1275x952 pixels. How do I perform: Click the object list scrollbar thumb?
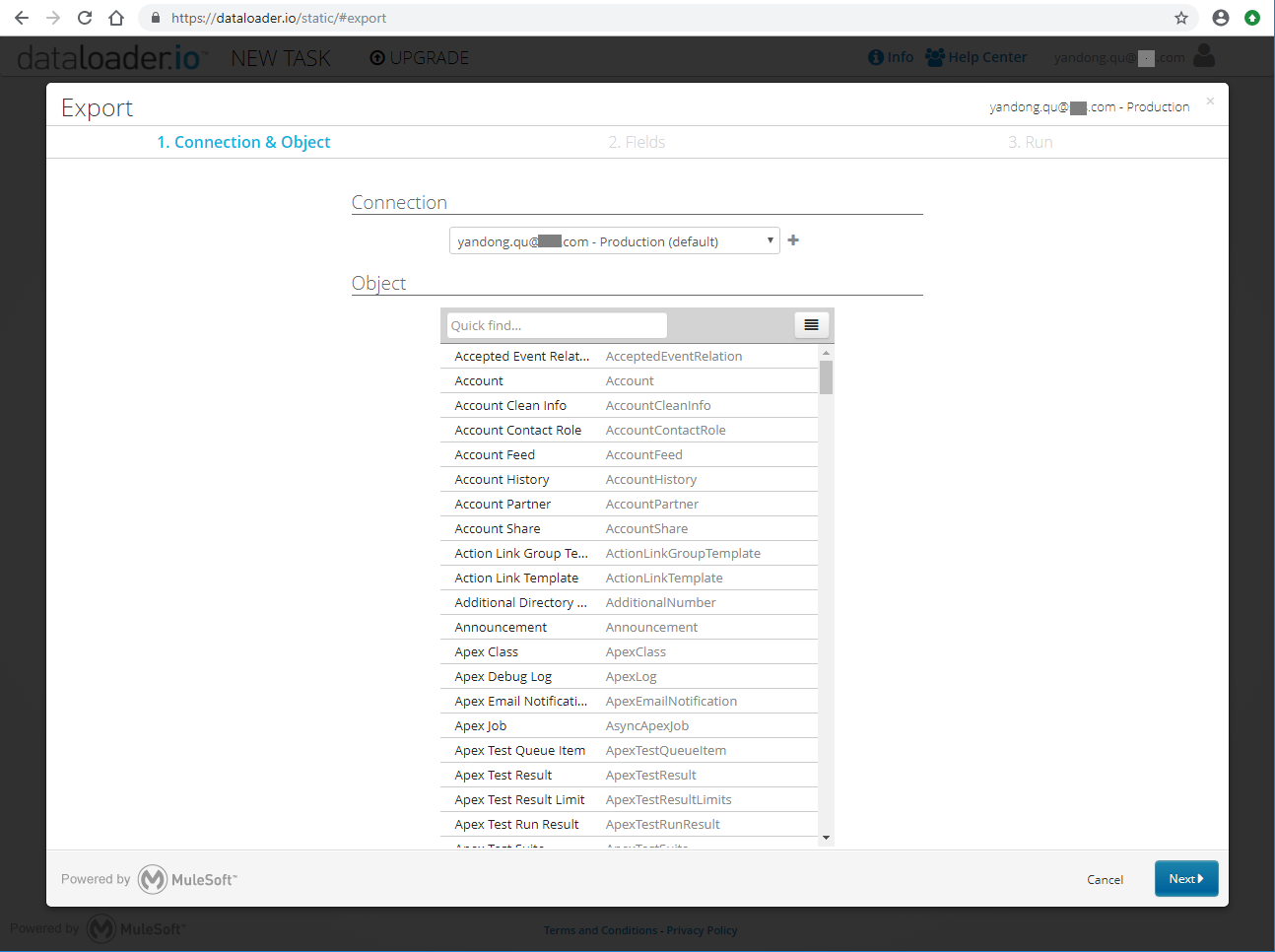tap(826, 377)
